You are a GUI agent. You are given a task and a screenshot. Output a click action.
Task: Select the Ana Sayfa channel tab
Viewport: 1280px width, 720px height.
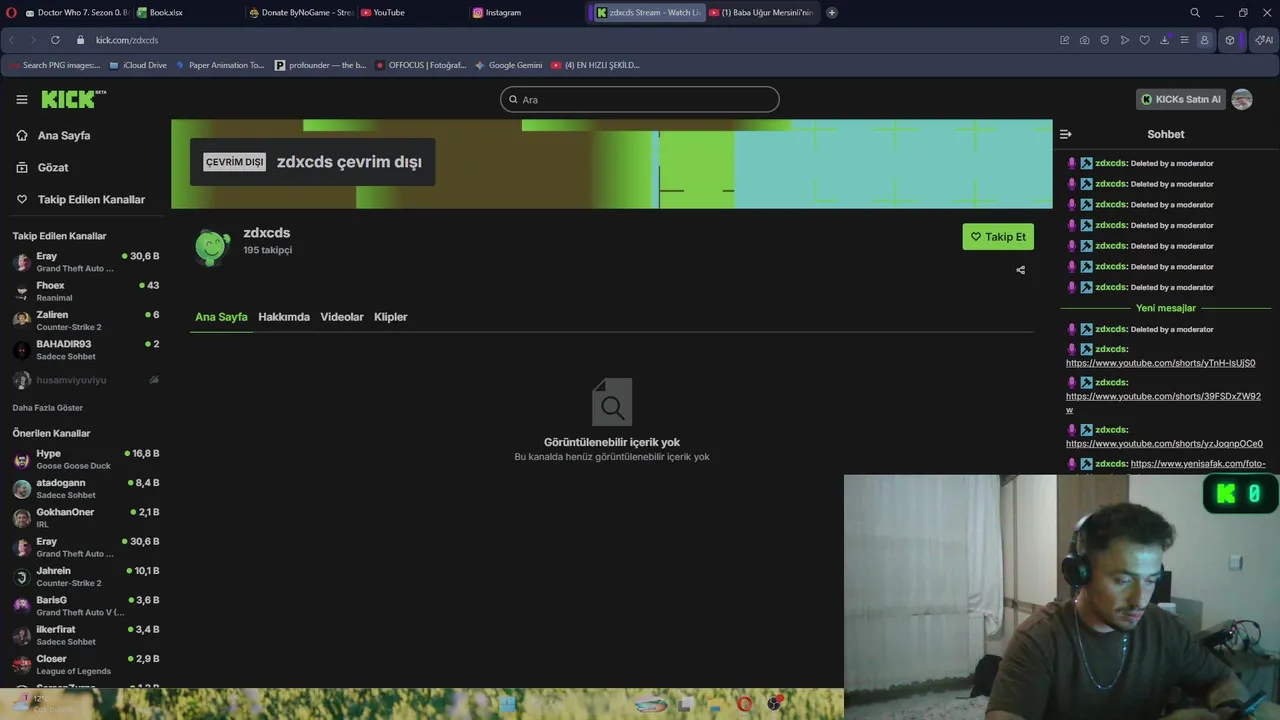tap(221, 317)
